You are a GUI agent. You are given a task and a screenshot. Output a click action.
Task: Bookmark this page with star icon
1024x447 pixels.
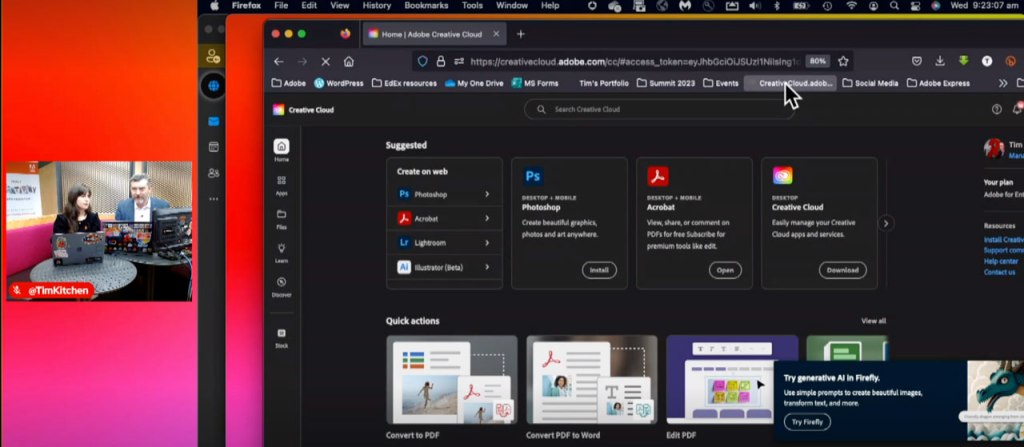coord(843,61)
